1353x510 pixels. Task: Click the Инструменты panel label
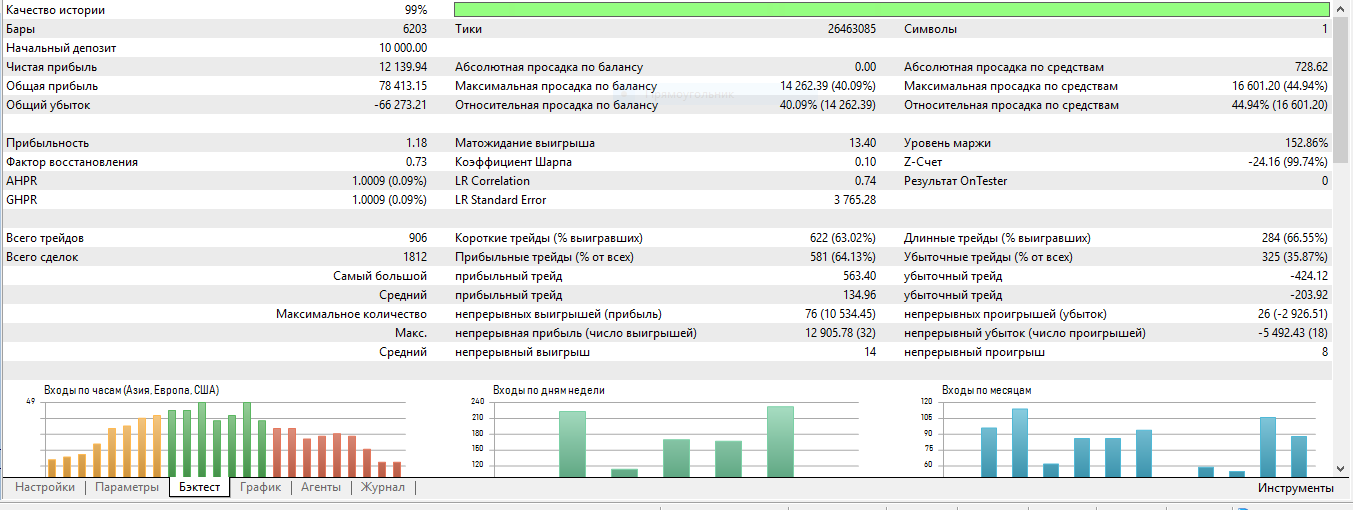click(1295, 488)
